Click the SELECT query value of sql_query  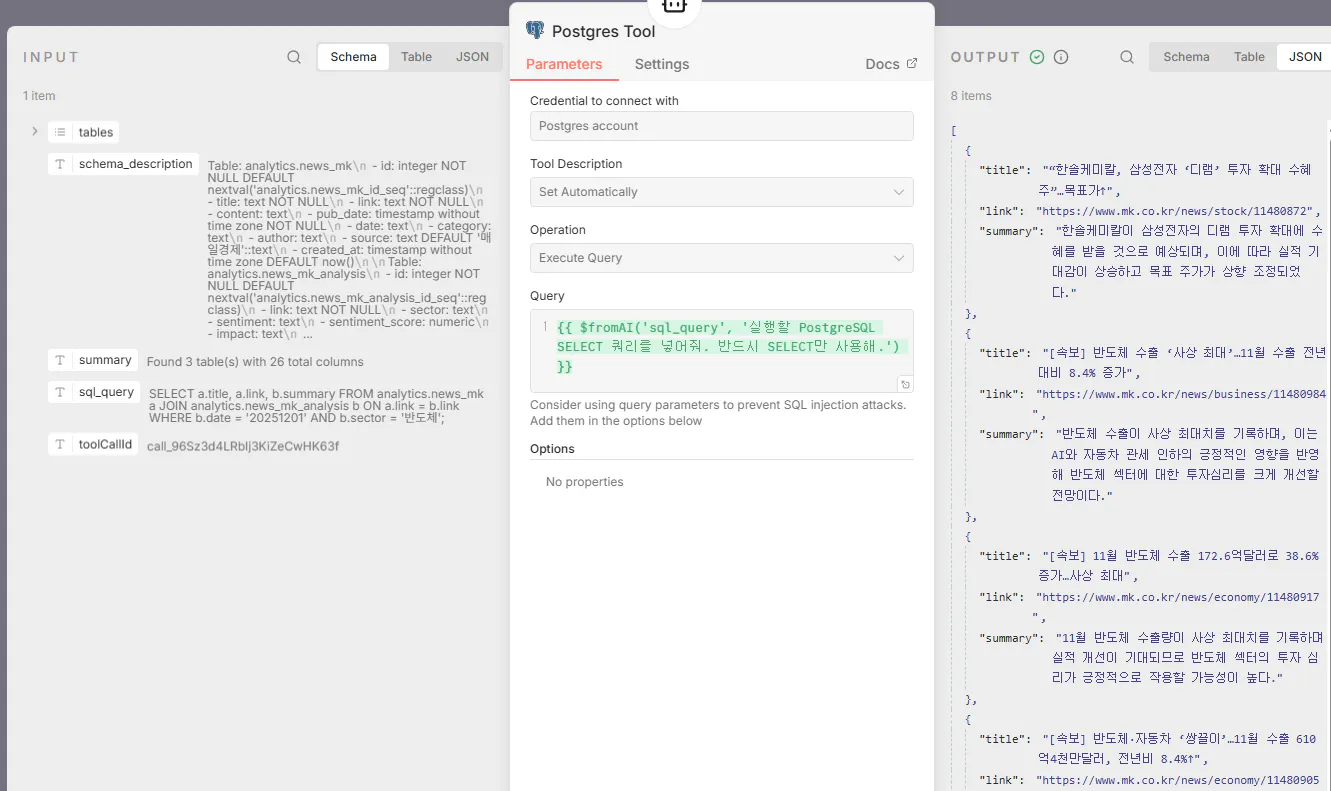click(x=316, y=406)
